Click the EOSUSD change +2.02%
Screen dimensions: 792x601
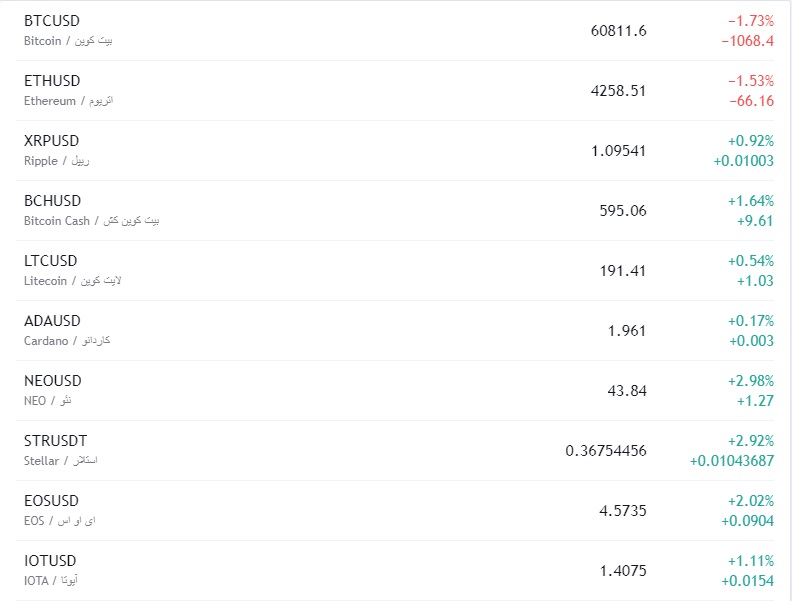750,501
